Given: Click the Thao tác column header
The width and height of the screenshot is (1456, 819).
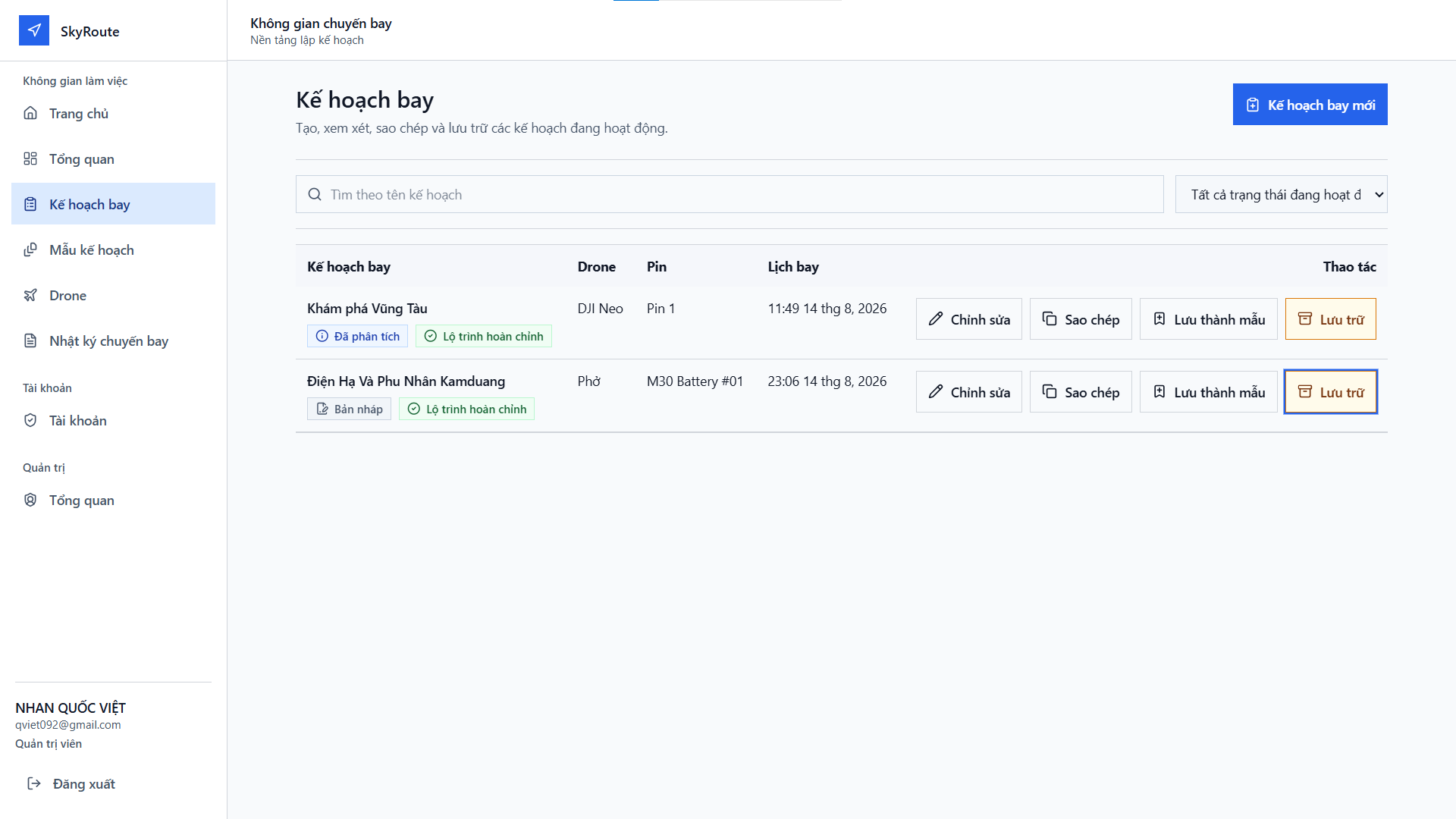Looking at the screenshot, I should pyautogui.click(x=1349, y=266).
